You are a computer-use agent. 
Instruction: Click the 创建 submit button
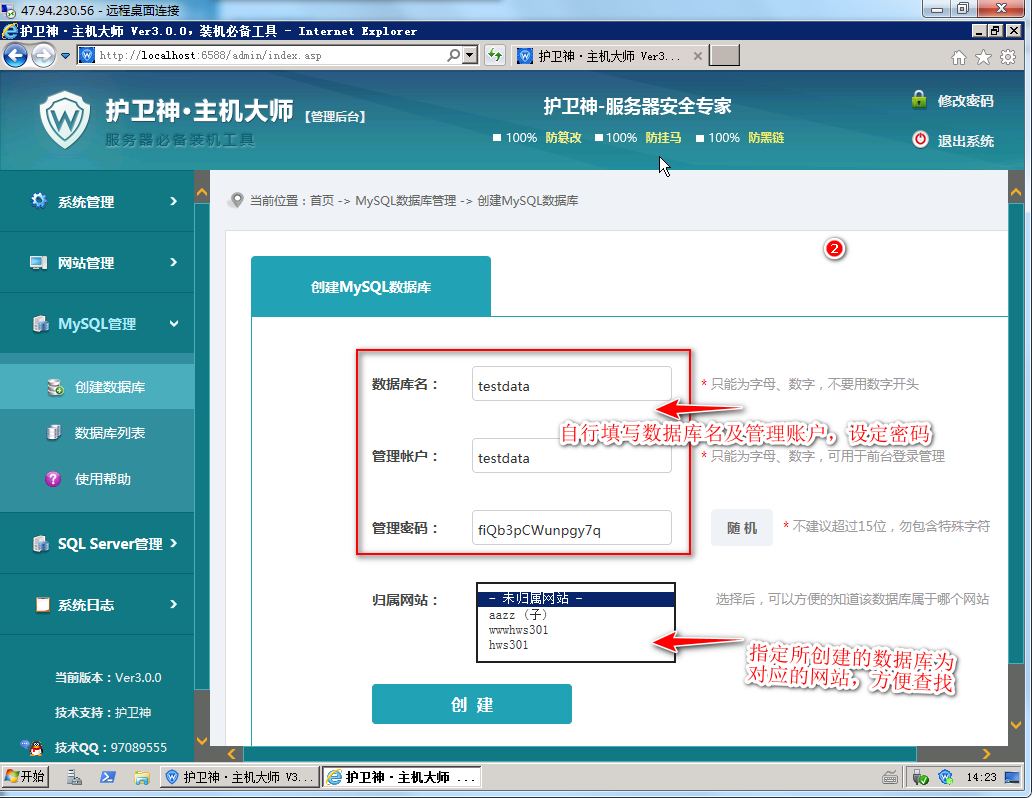pos(471,704)
